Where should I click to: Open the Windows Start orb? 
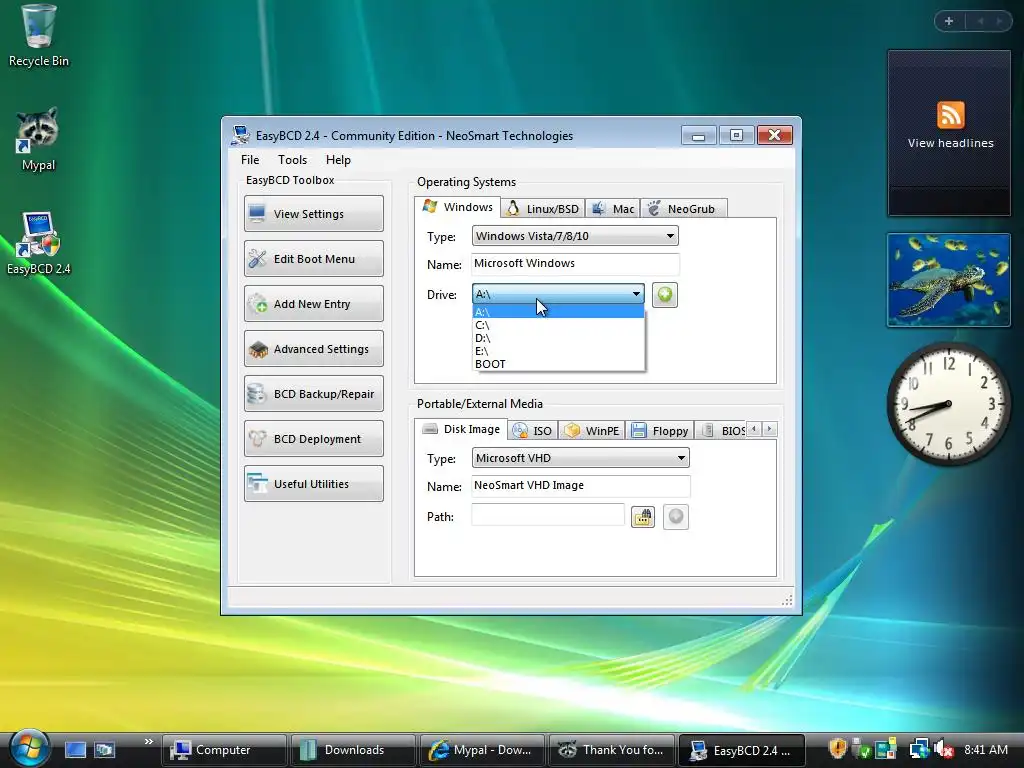pos(29,747)
